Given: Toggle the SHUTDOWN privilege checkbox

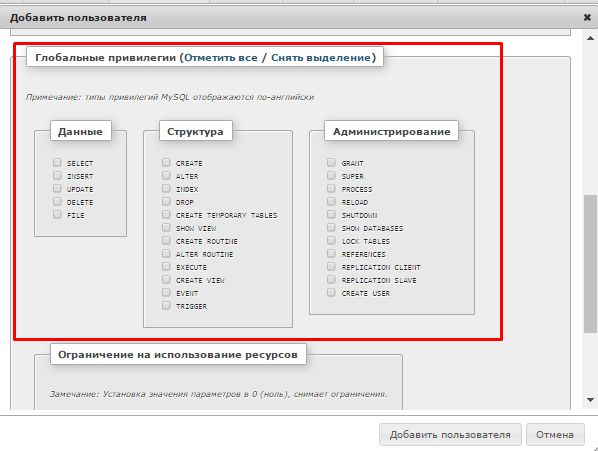Looking at the screenshot, I should coord(331,215).
